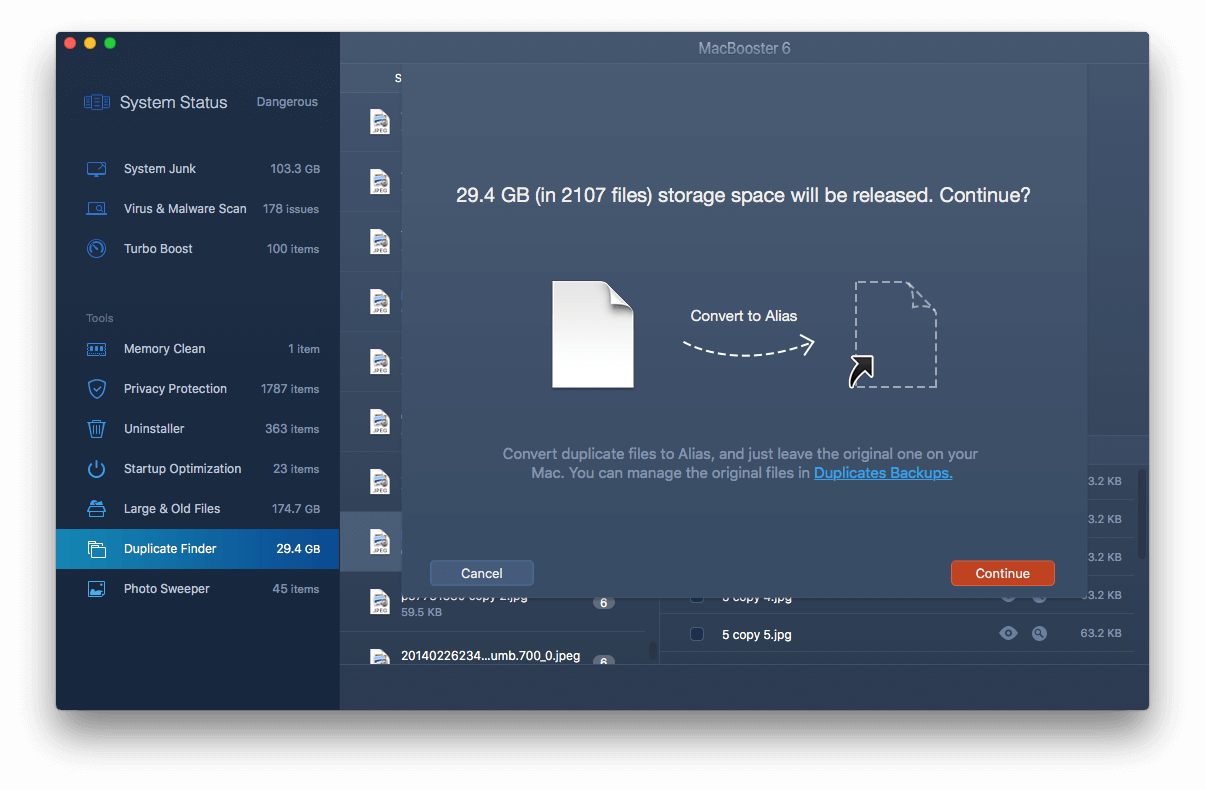The image size is (1205, 790).
Task: Select System Junk in sidebar
Action: click(160, 169)
